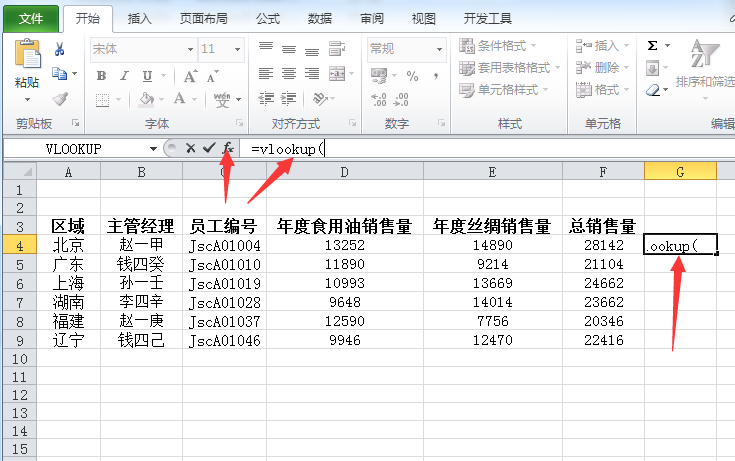The height and width of the screenshot is (461, 735).
Task: Click the accounting number format icon
Action: [379, 76]
